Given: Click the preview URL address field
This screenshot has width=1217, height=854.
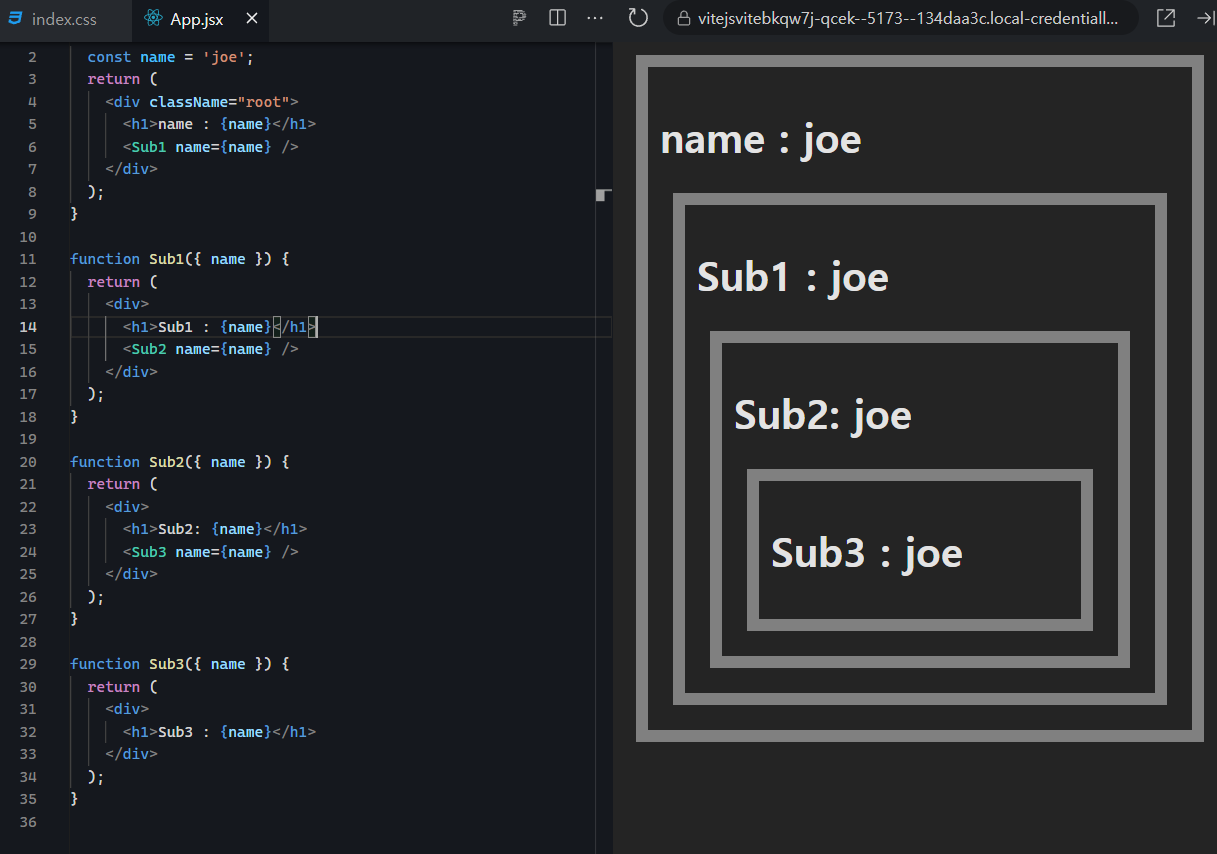Looking at the screenshot, I should click(x=900, y=18).
